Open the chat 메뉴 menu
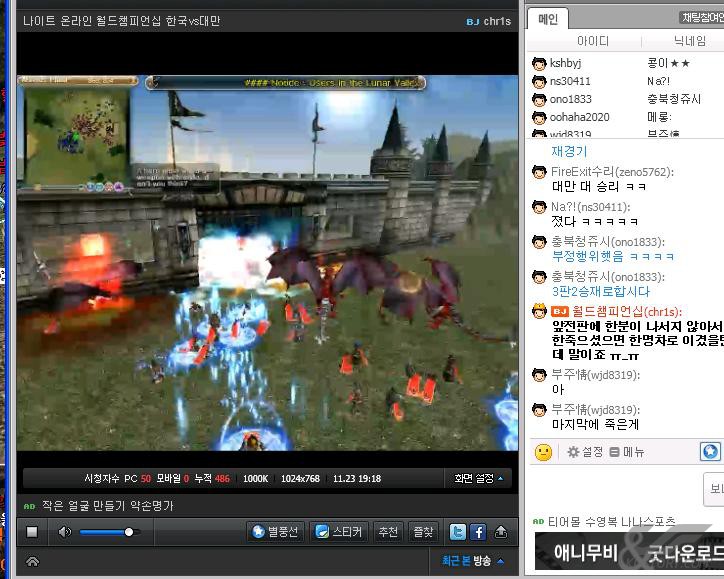724x579 pixels. [x=627, y=452]
